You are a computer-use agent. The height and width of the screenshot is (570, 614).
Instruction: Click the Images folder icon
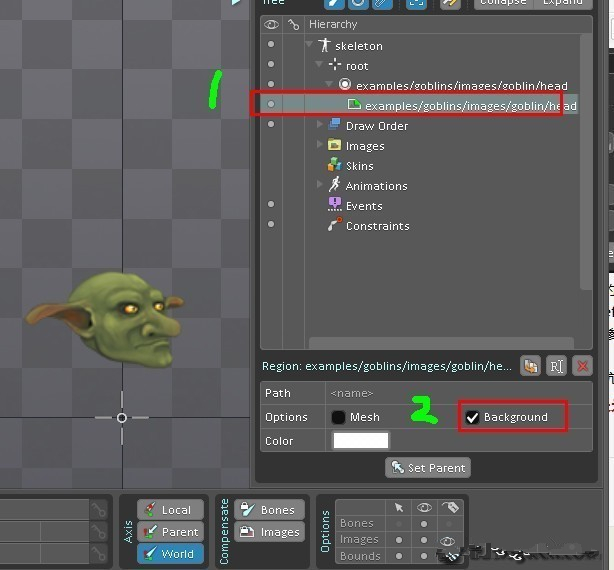[x=334, y=144]
